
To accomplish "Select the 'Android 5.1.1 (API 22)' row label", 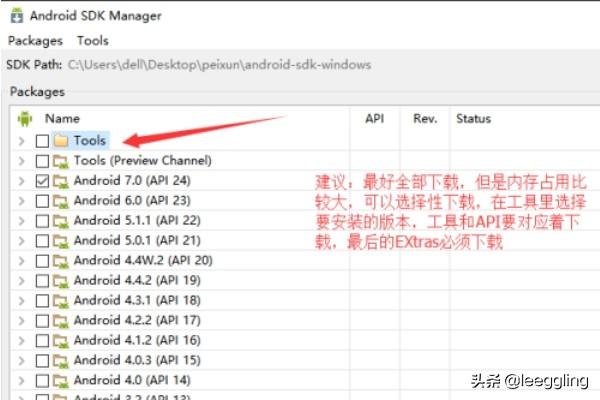I will (x=137, y=221).
